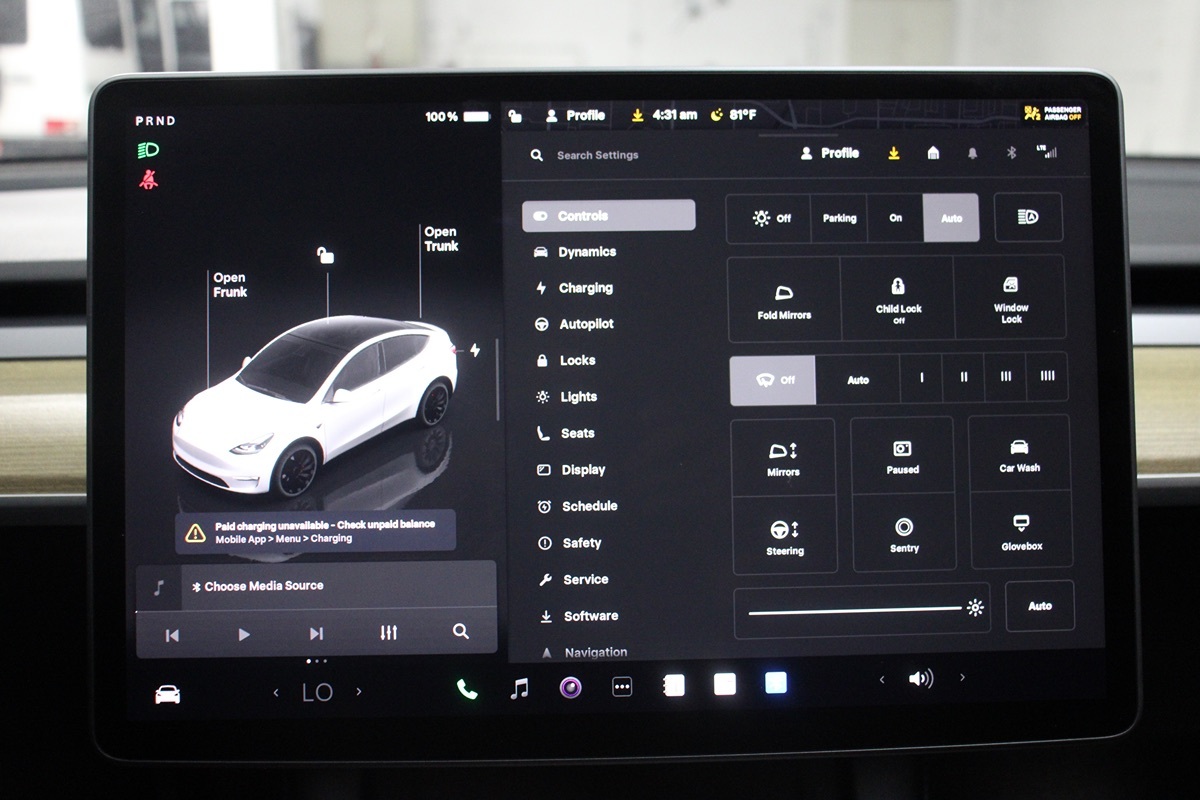Open the Glovebox
The width and height of the screenshot is (1200, 800).
pos(1021,532)
